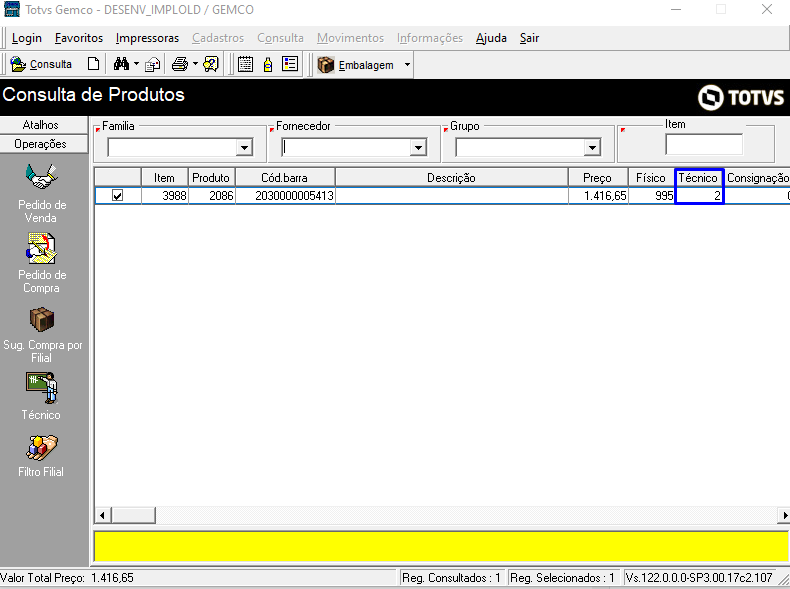Click the horizontal scrollbar right arrow
Image resolution: width=790 pixels, height=589 pixels.
pos(784,515)
